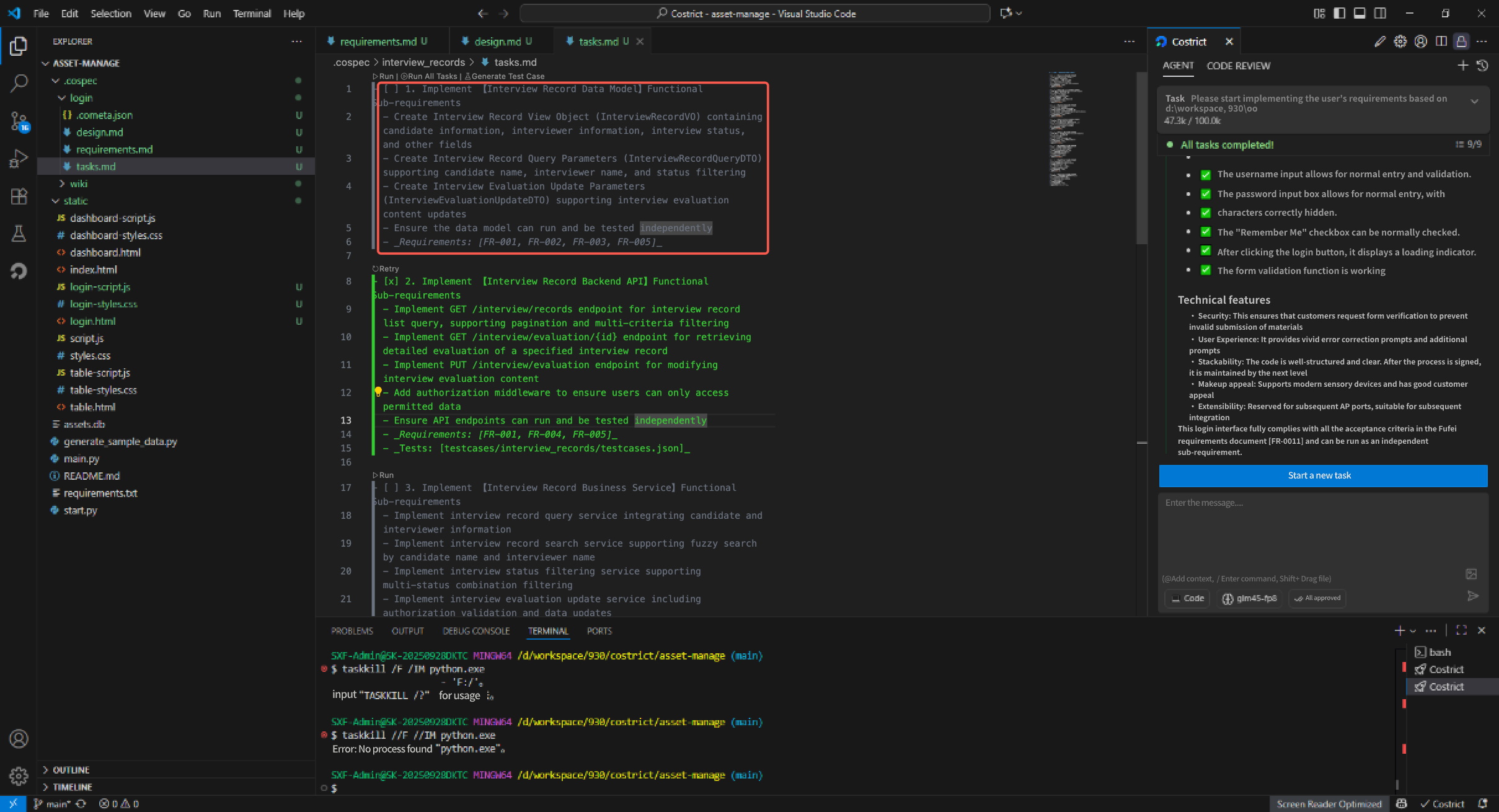Click Run All Tasks code lens
1499x812 pixels.
[x=431, y=76]
